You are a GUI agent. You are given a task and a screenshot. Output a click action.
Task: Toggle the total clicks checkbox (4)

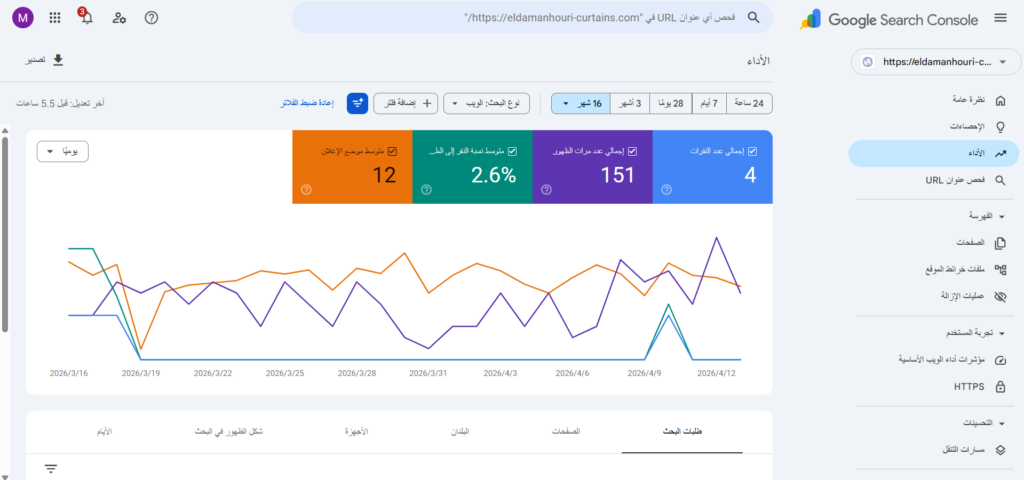[752, 152]
